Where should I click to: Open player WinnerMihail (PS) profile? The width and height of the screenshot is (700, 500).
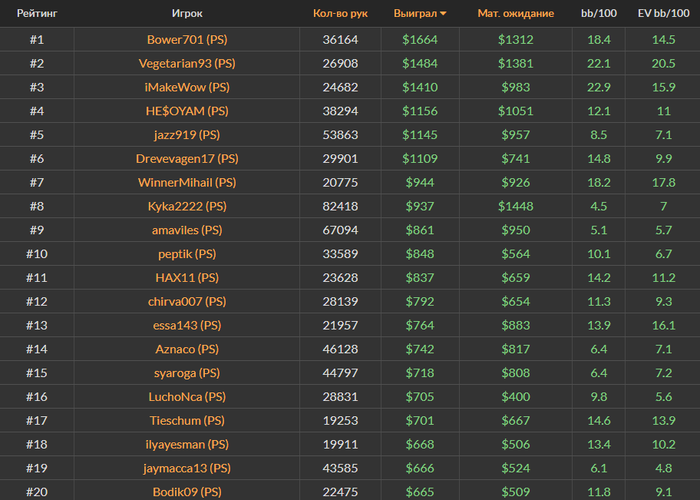click(x=187, y=183)
